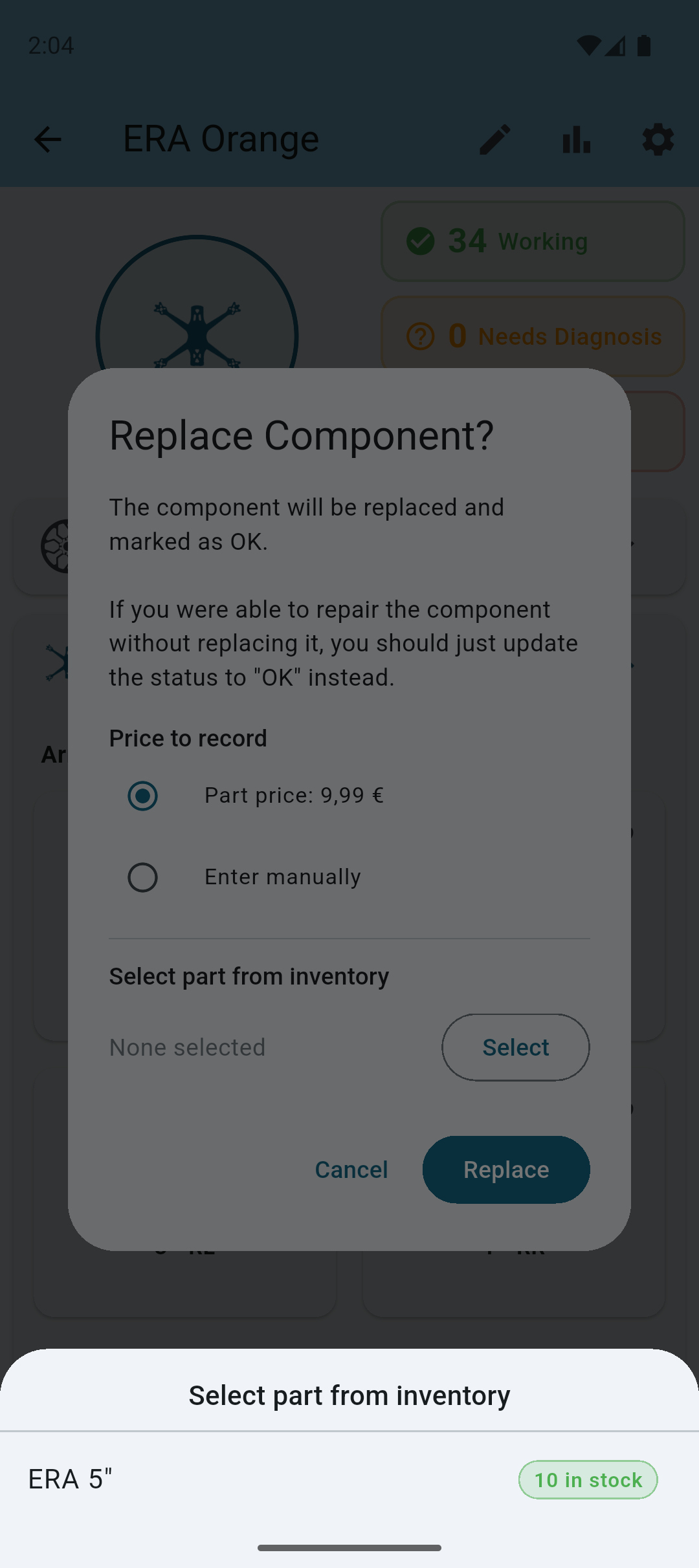Open the edit pencil icon
Screen dimensions: 699x1568
point(494,138)
